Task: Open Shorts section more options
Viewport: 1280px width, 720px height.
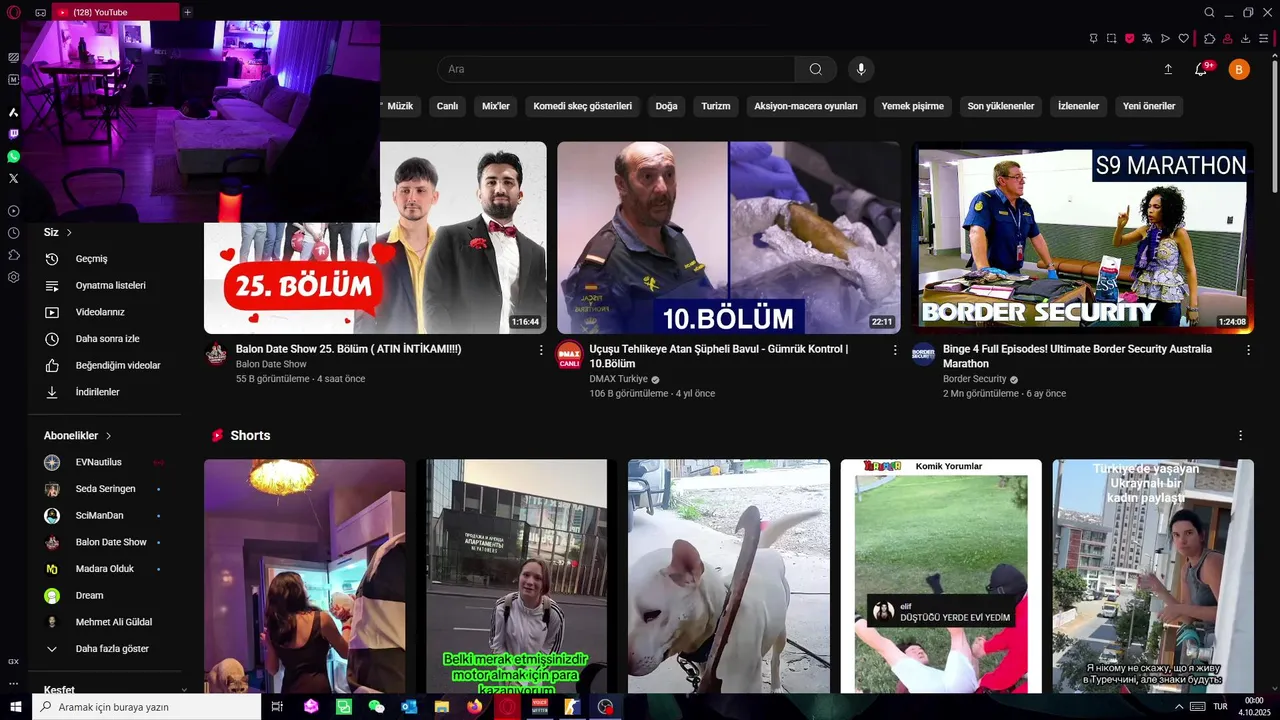Action: click(x=1240, y=436)
